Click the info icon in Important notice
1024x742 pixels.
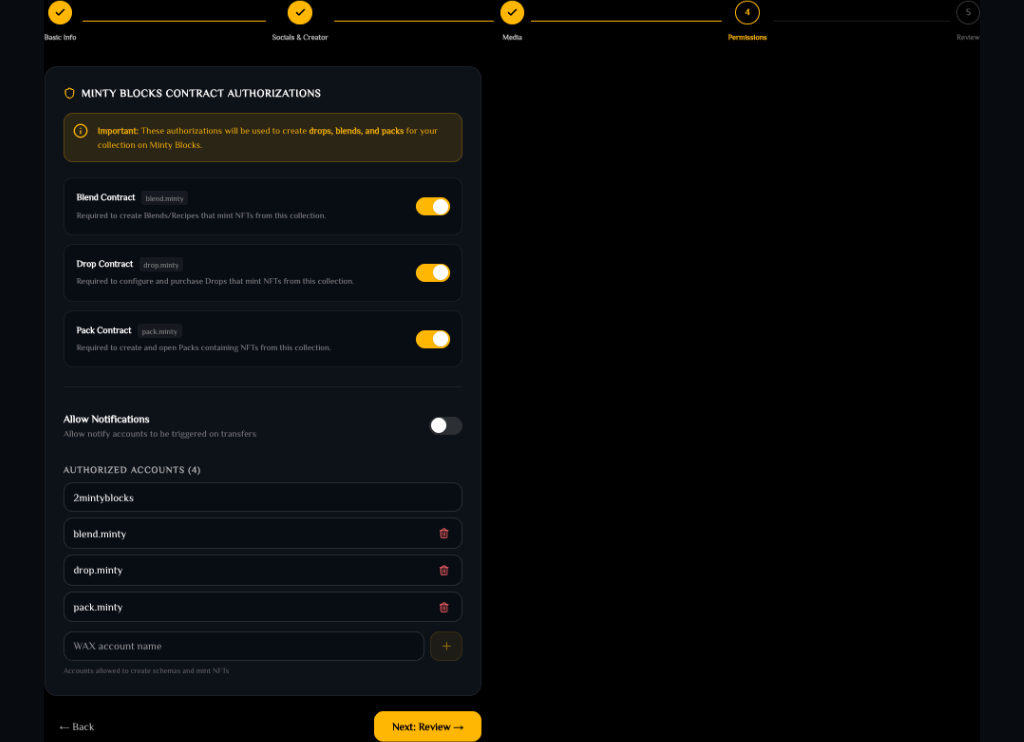pyautogui.click(x=80, y=131)
